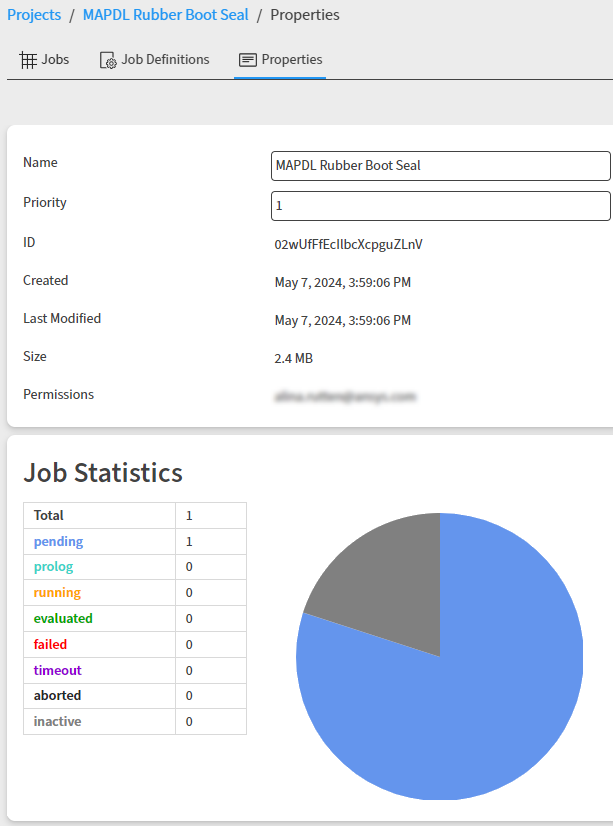Click the Job Statistics heading
Image resolution: width=613 pixels, height=826 pixels.
pyautogui.click(x=103, y=473)
